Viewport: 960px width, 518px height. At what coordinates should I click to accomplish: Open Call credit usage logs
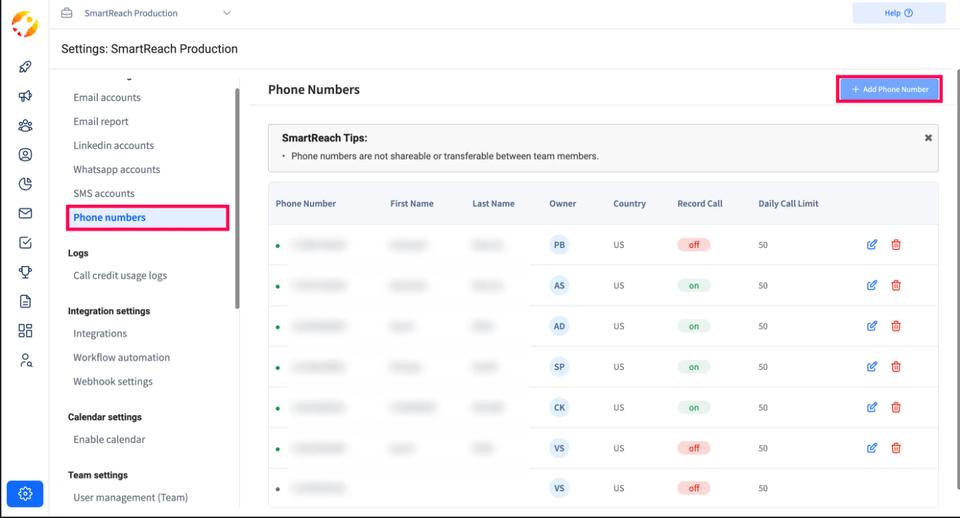click(120, 276)
